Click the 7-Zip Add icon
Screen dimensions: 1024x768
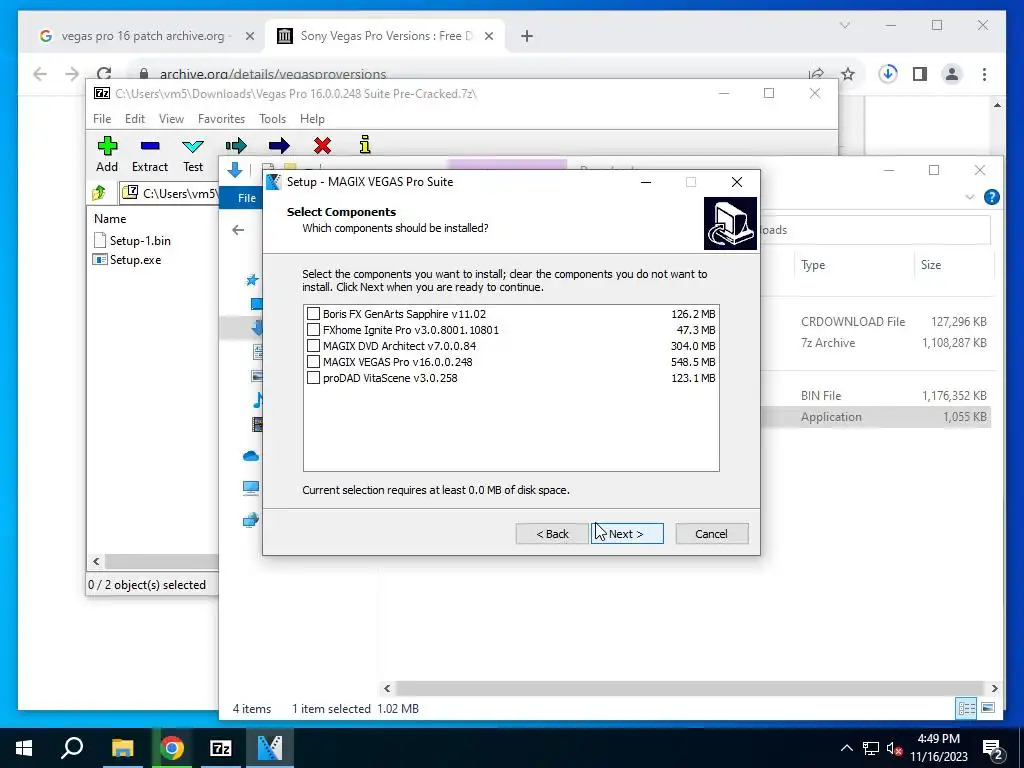[x=107, y=146]
